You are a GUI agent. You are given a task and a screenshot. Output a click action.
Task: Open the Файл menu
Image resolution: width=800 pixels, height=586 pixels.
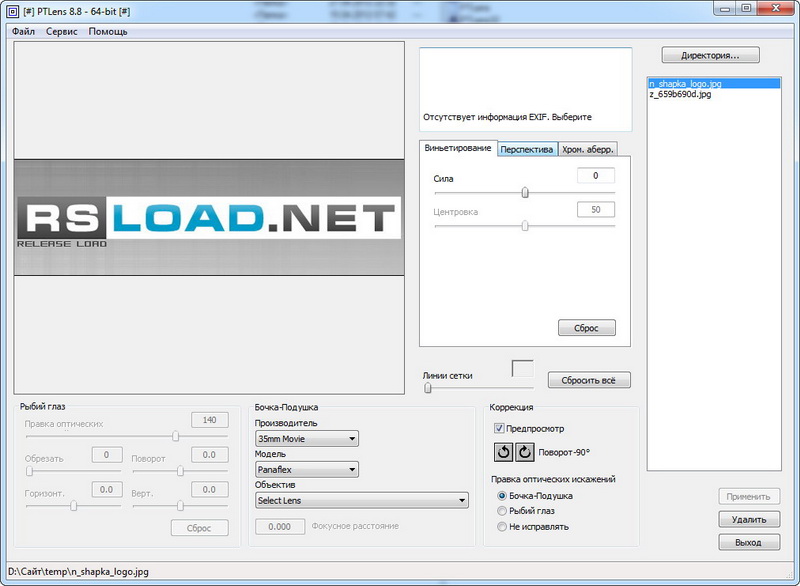23,32
